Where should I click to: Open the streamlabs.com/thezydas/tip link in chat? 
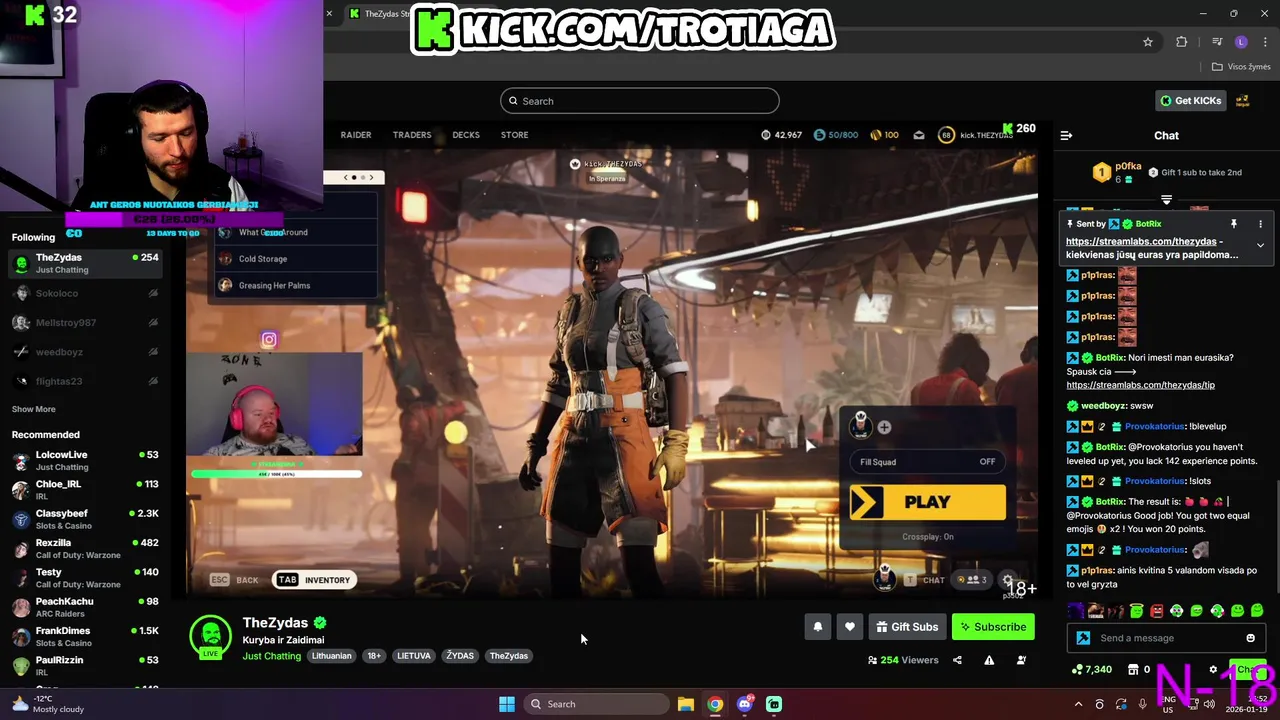click(1140, 385)
